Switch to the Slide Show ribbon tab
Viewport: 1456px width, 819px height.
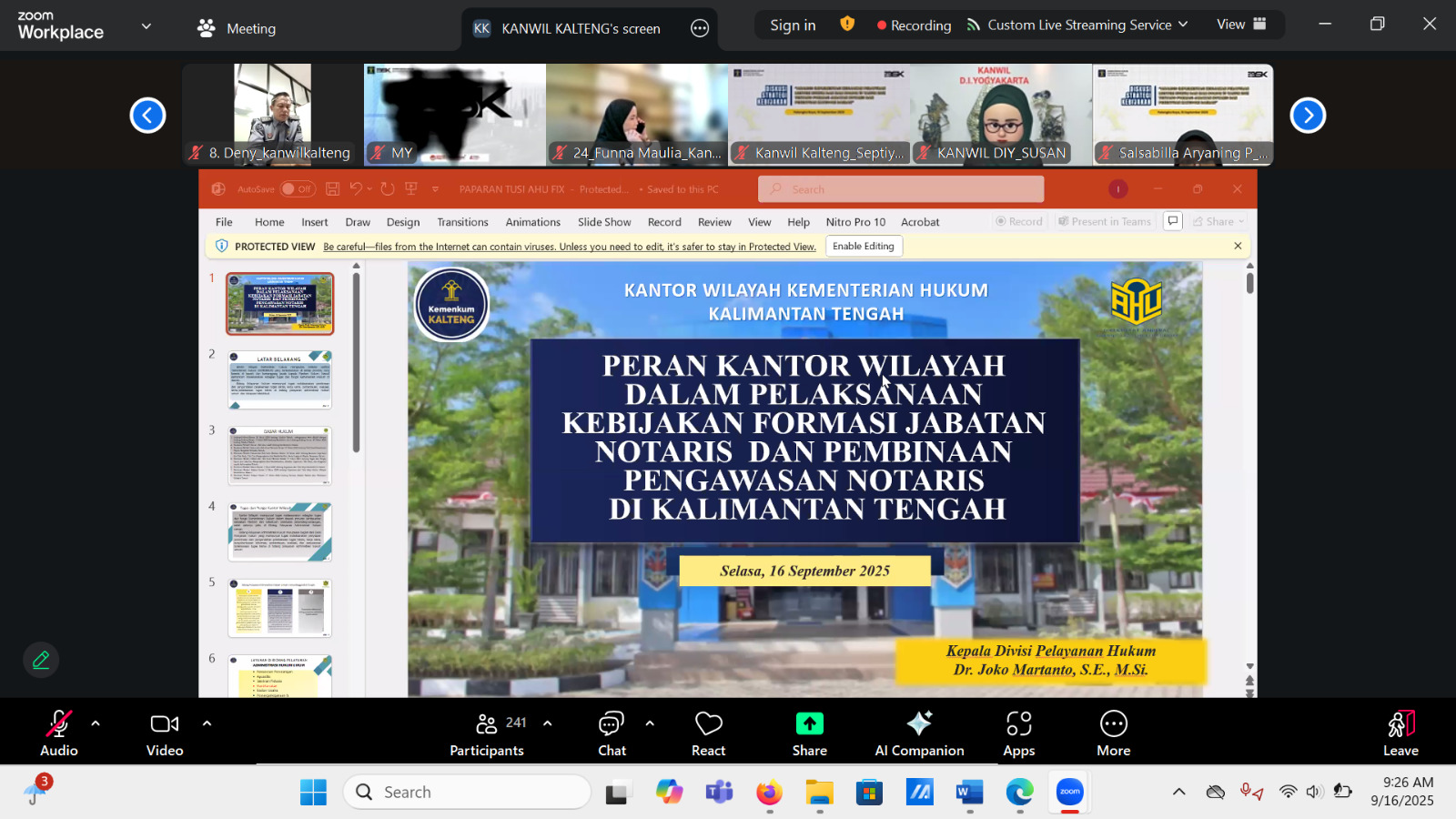604,221
